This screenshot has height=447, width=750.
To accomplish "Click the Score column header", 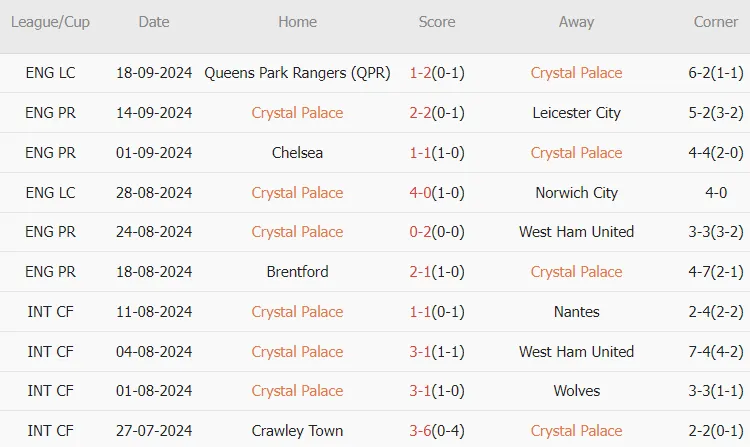I will (x=437, y=22).
